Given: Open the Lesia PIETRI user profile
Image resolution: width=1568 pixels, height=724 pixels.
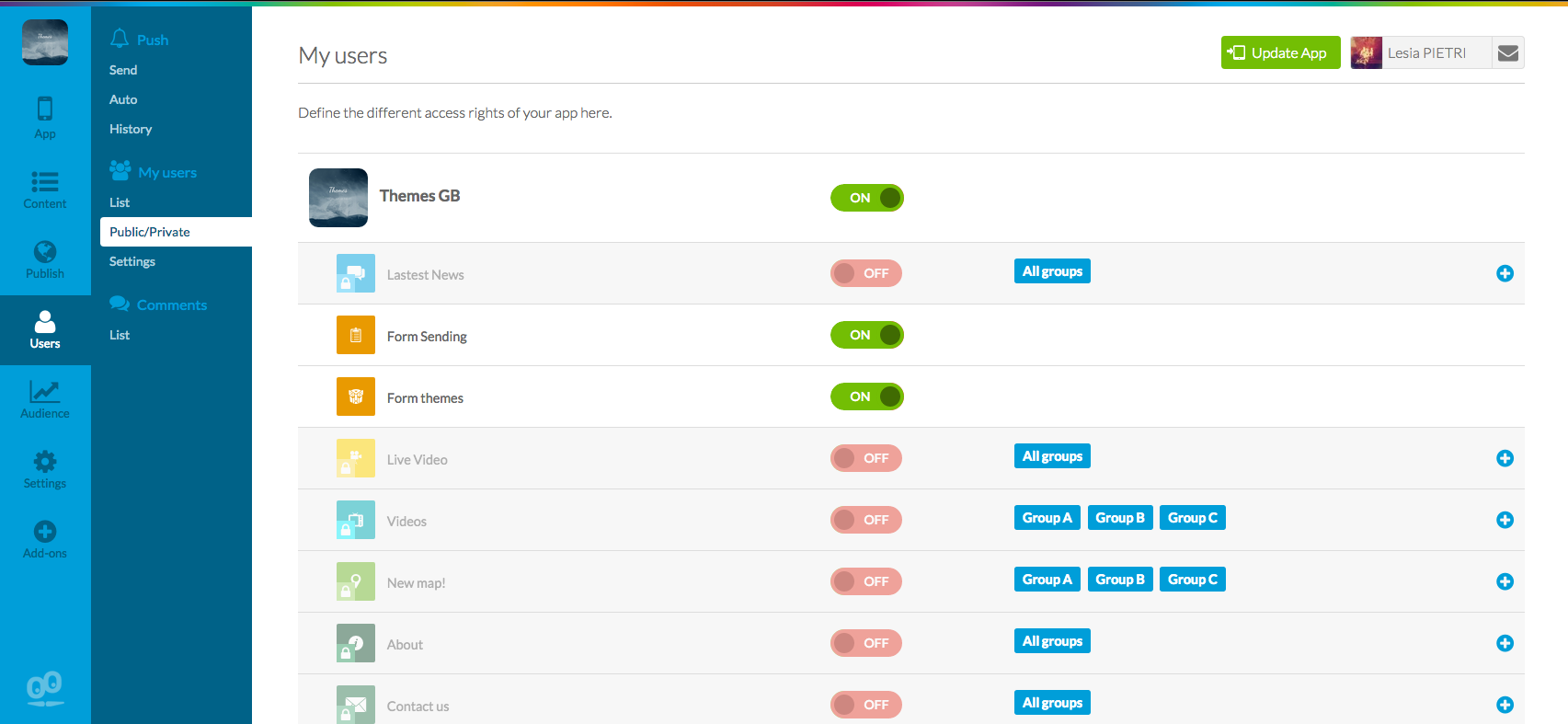Looking at the screenshot, I should tap(1420, 53).
